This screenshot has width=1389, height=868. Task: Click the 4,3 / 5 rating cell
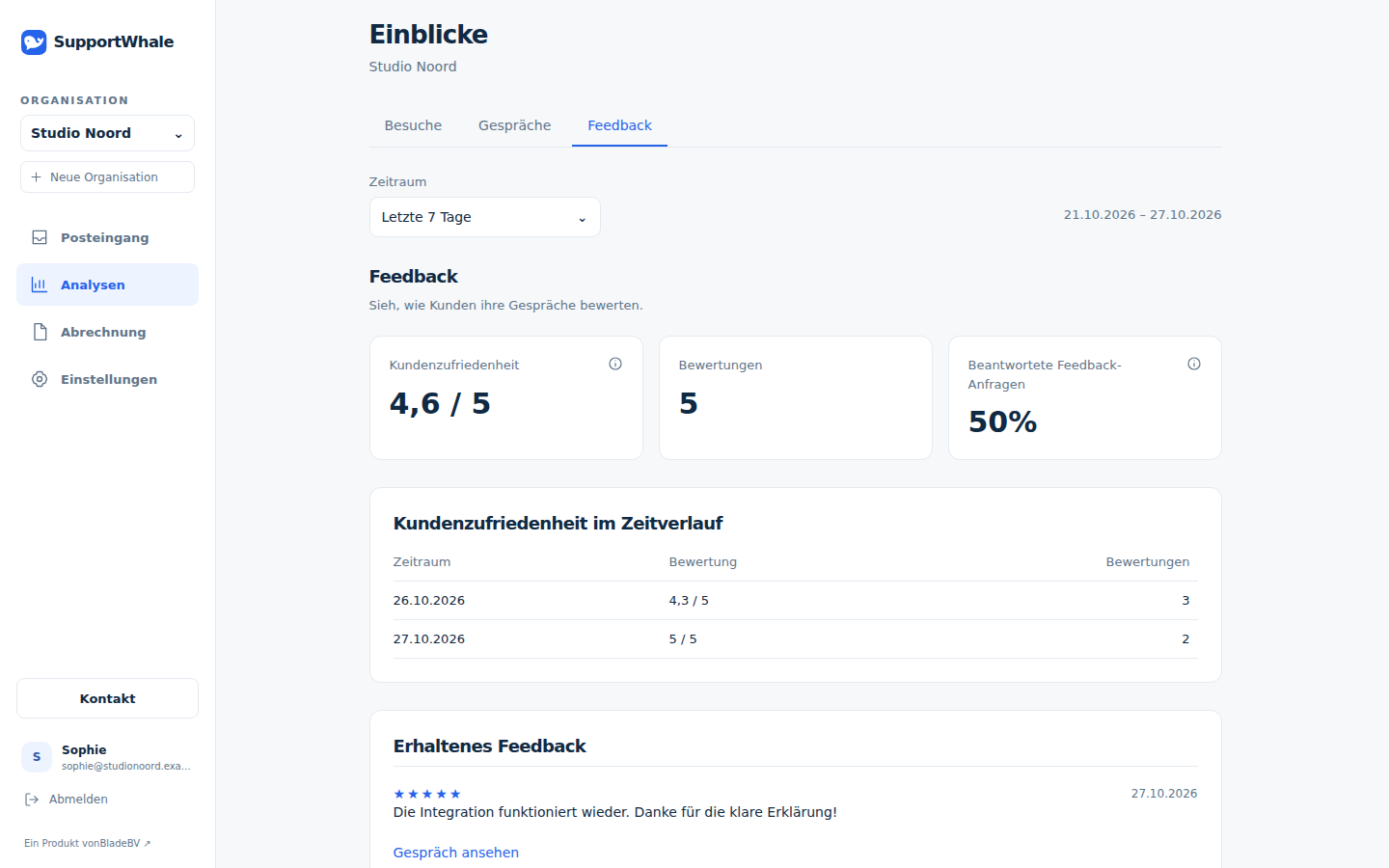tap(689, 600)
